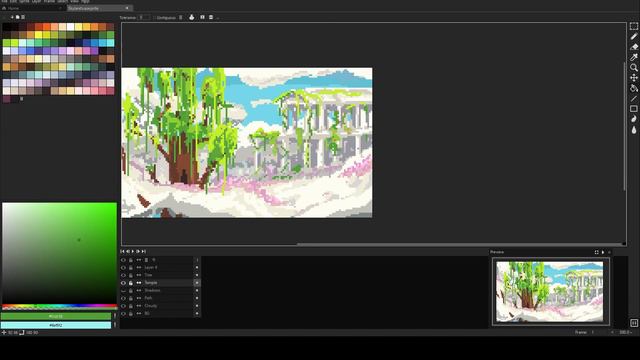Toggle visibility of Temple layer
Image resolution: width=640 pixels, height=360 pixels.
[123, 283]
